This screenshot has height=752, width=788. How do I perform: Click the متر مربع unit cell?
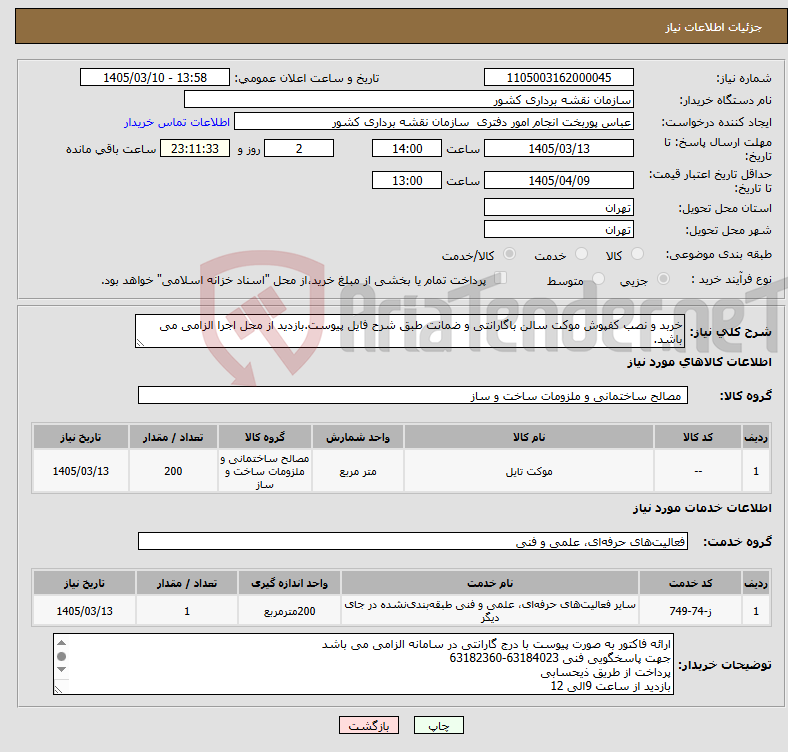coord(358,471)
